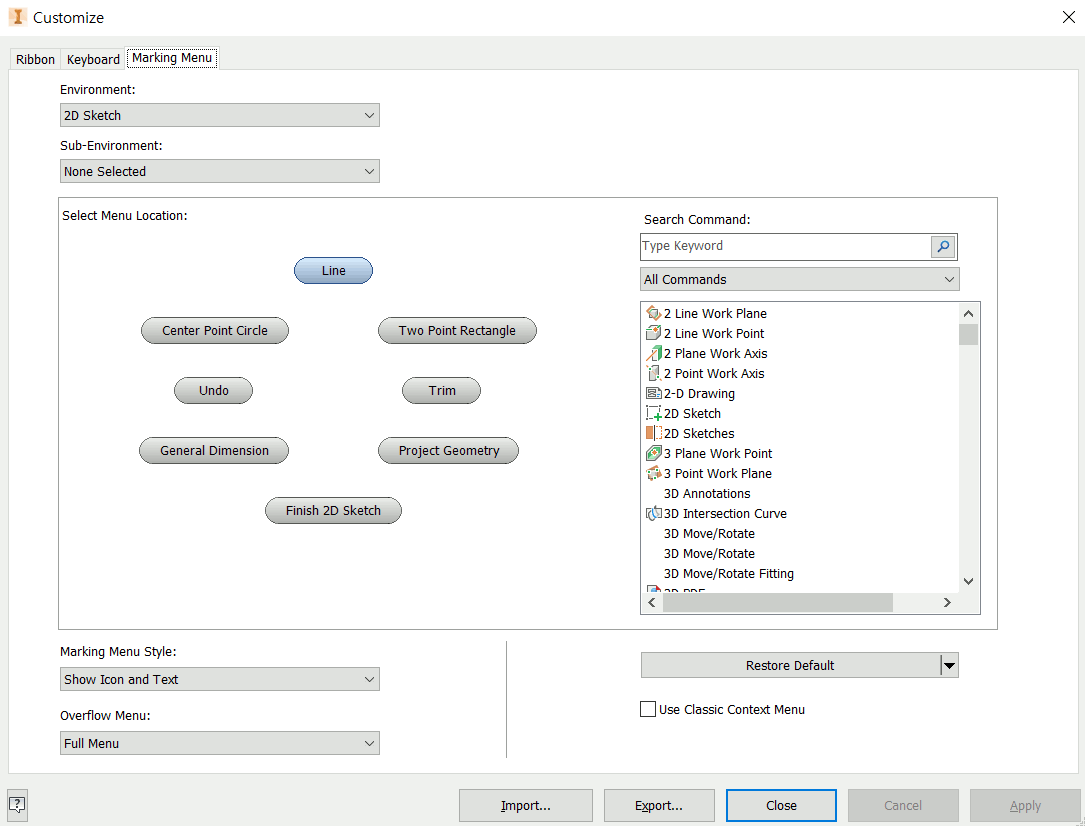This screenshot has height=826, width=1085.
Task: Click the search magnifier icon
Action: click(943, 246)
